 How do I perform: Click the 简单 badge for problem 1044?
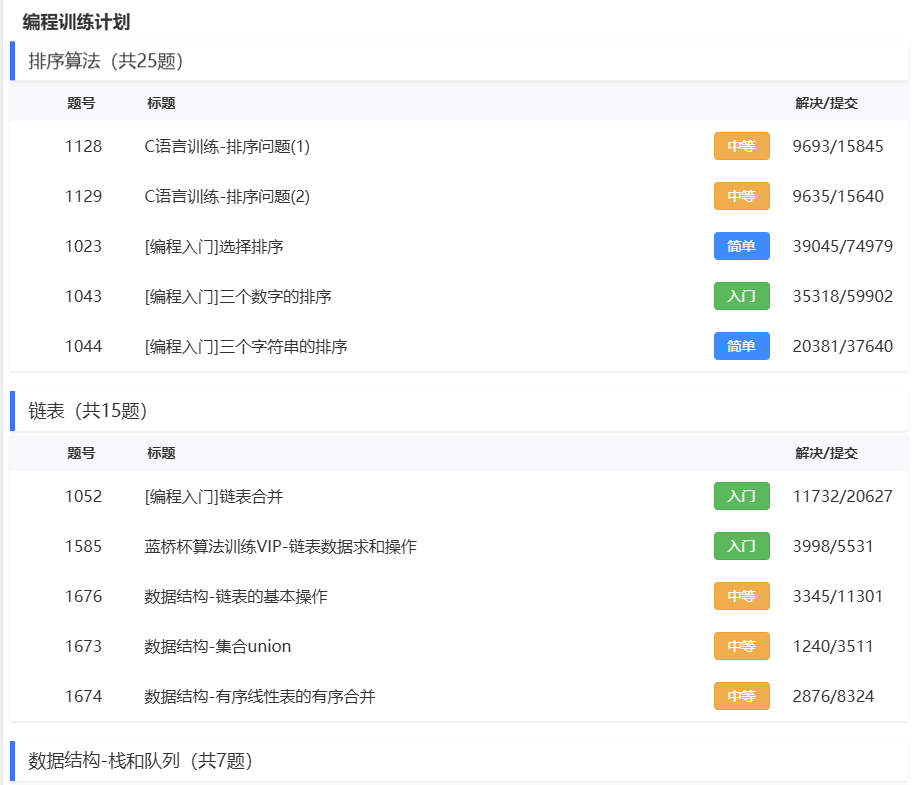742,346
